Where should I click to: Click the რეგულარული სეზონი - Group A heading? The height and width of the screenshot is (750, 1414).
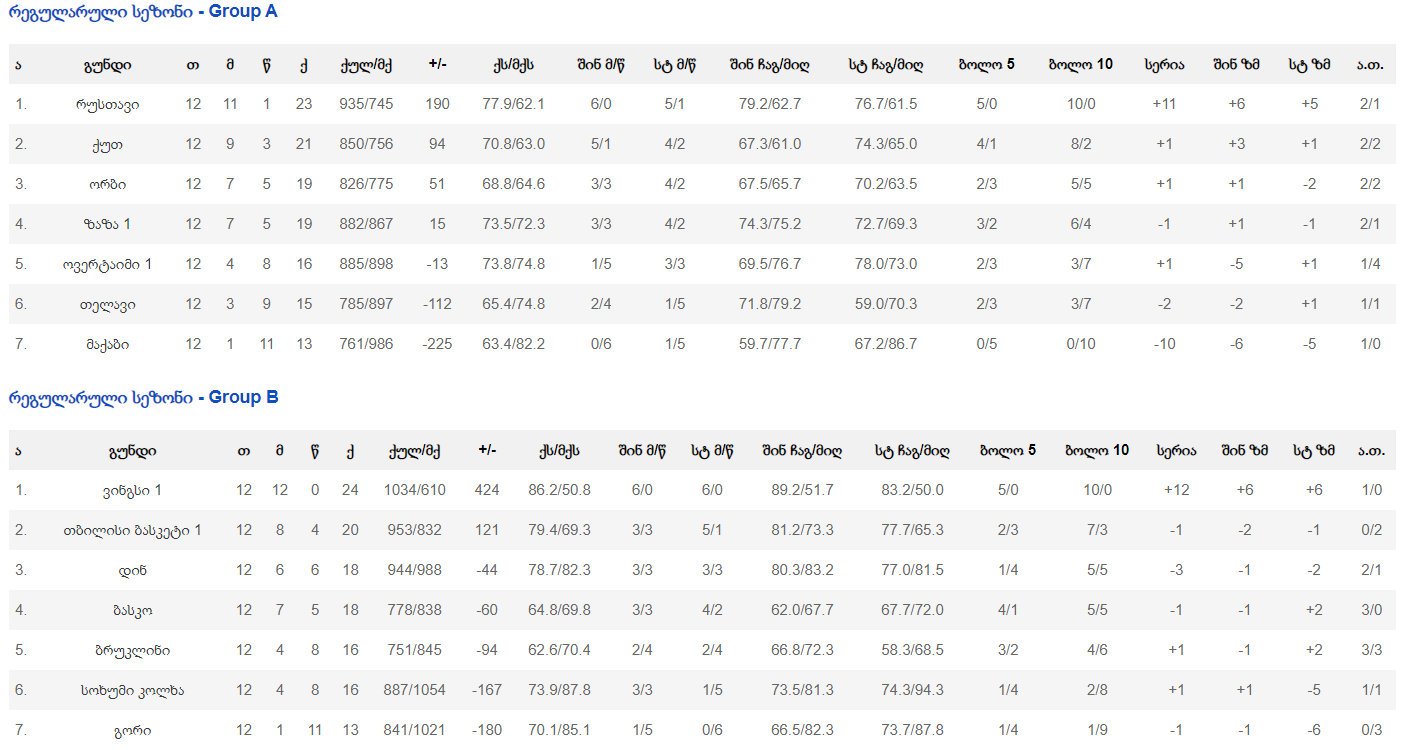[143, 12]
